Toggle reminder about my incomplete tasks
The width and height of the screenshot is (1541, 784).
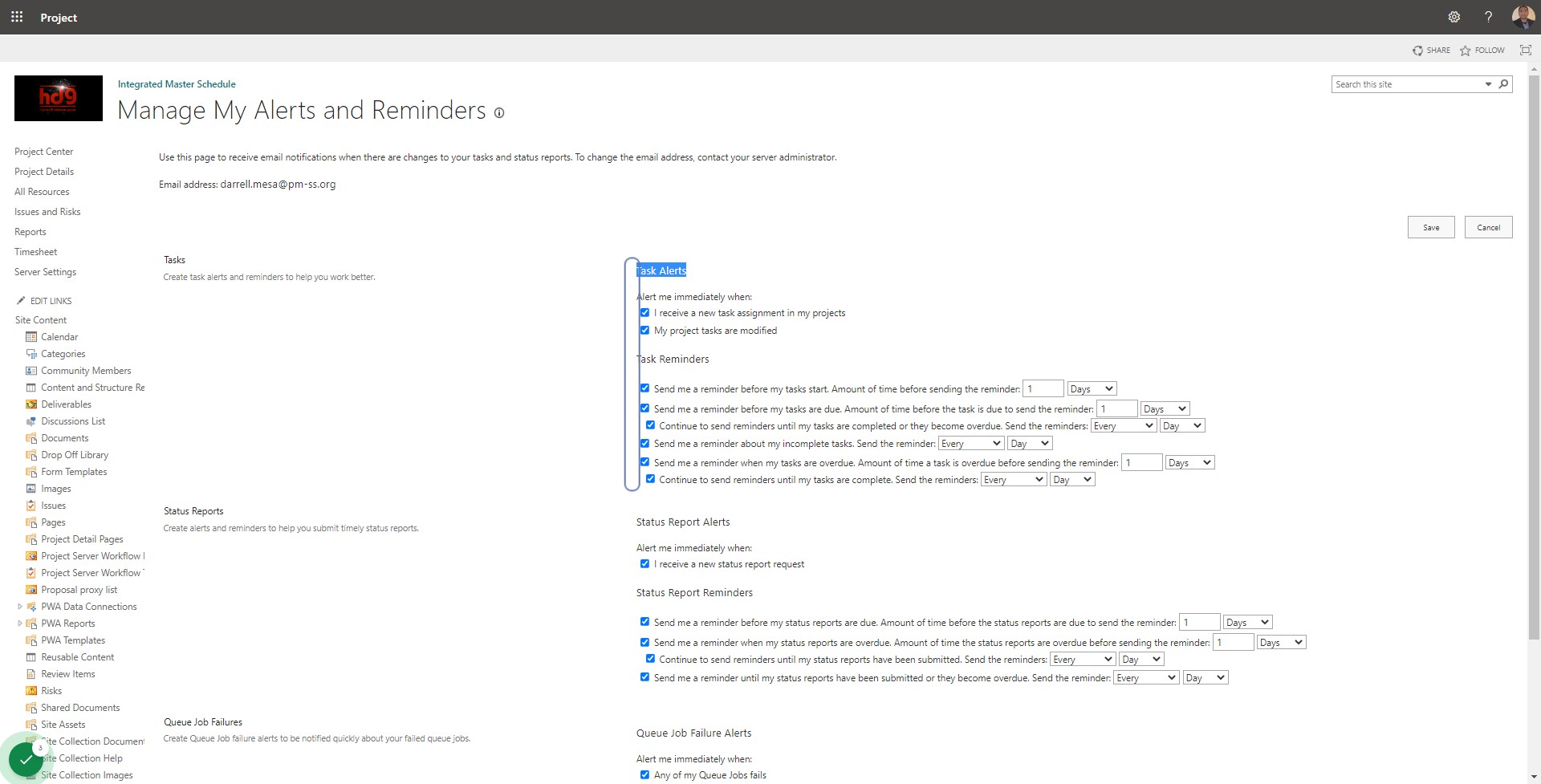pos(644,443)
